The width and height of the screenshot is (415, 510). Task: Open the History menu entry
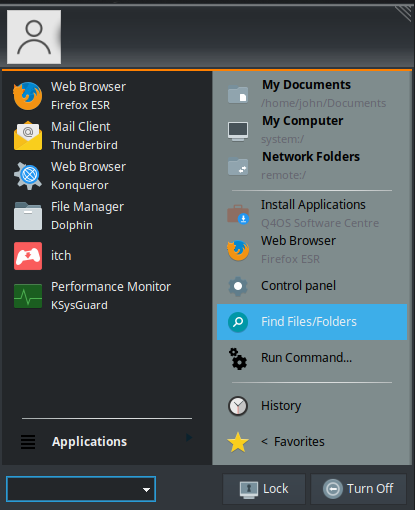point(312,406)
